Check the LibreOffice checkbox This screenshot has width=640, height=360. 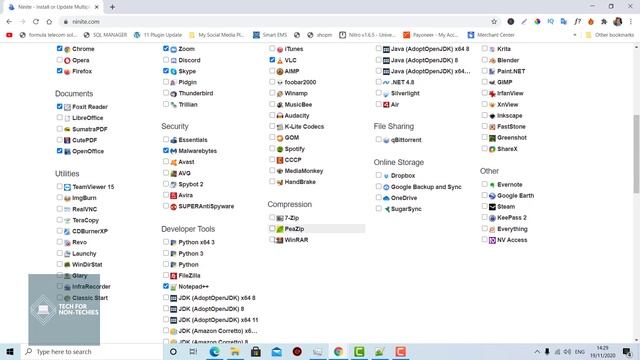[60, 118]
